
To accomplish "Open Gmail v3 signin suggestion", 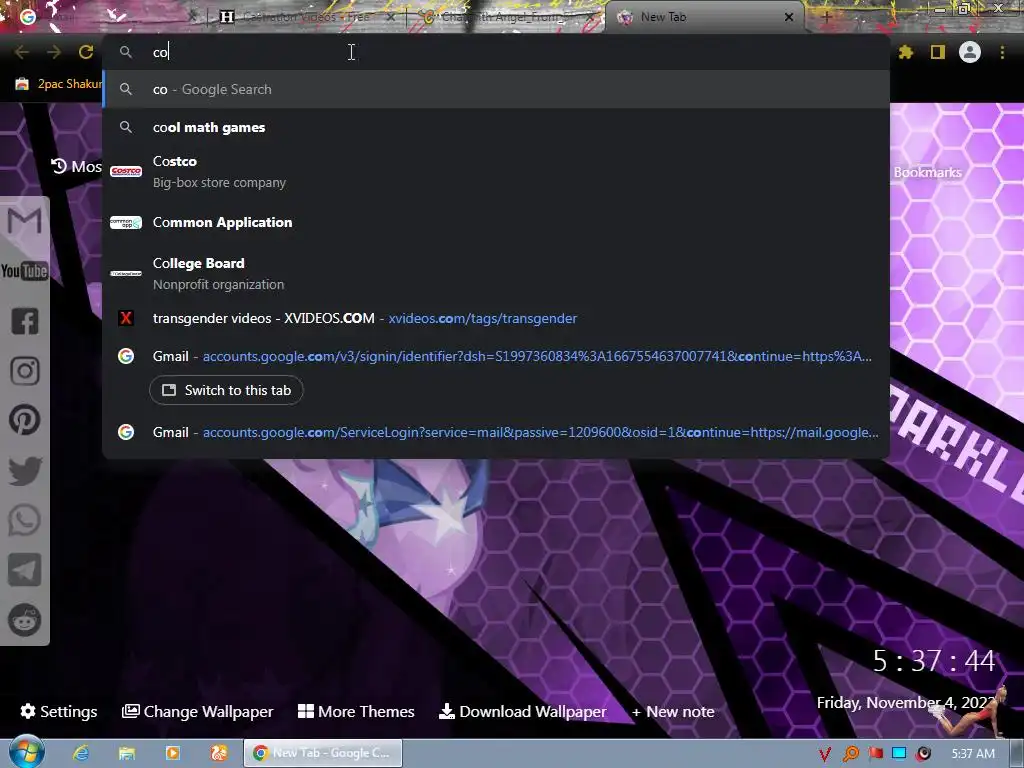I will tap(496, 356).
